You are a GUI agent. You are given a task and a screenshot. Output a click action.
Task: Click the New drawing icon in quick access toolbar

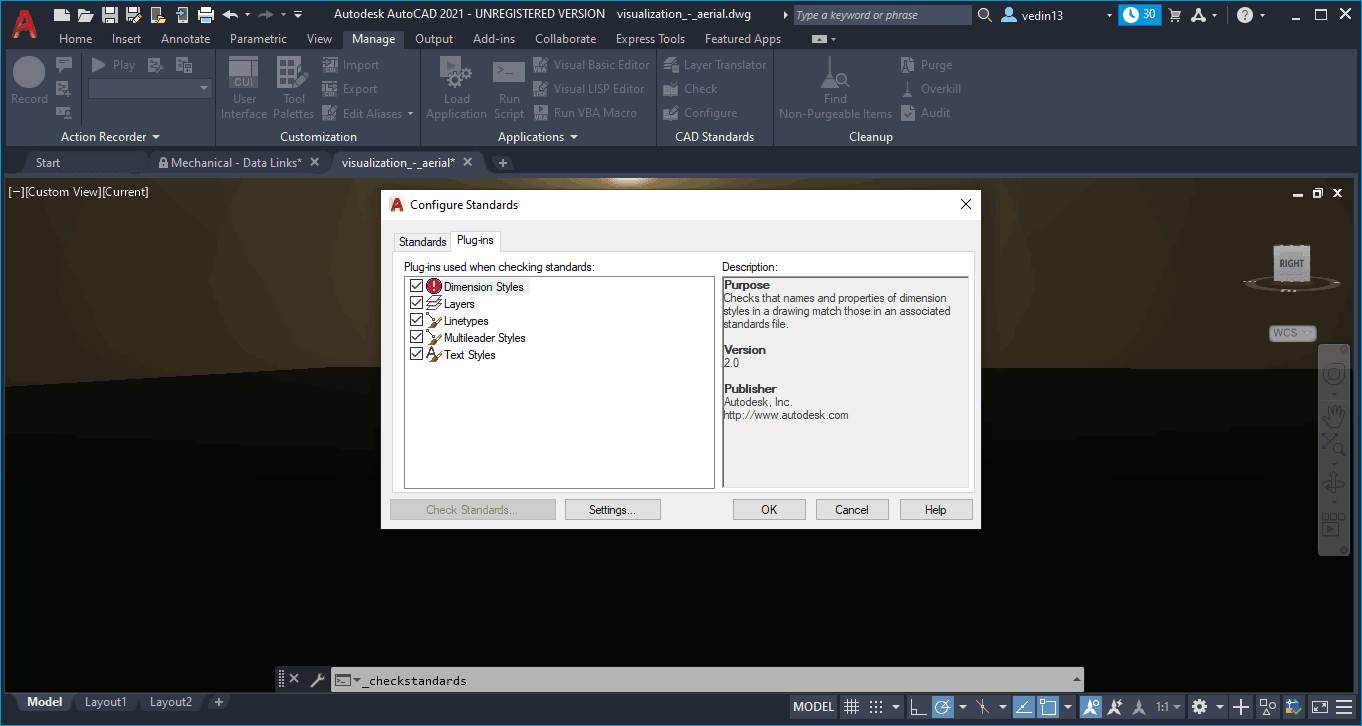tap(62, 14)
